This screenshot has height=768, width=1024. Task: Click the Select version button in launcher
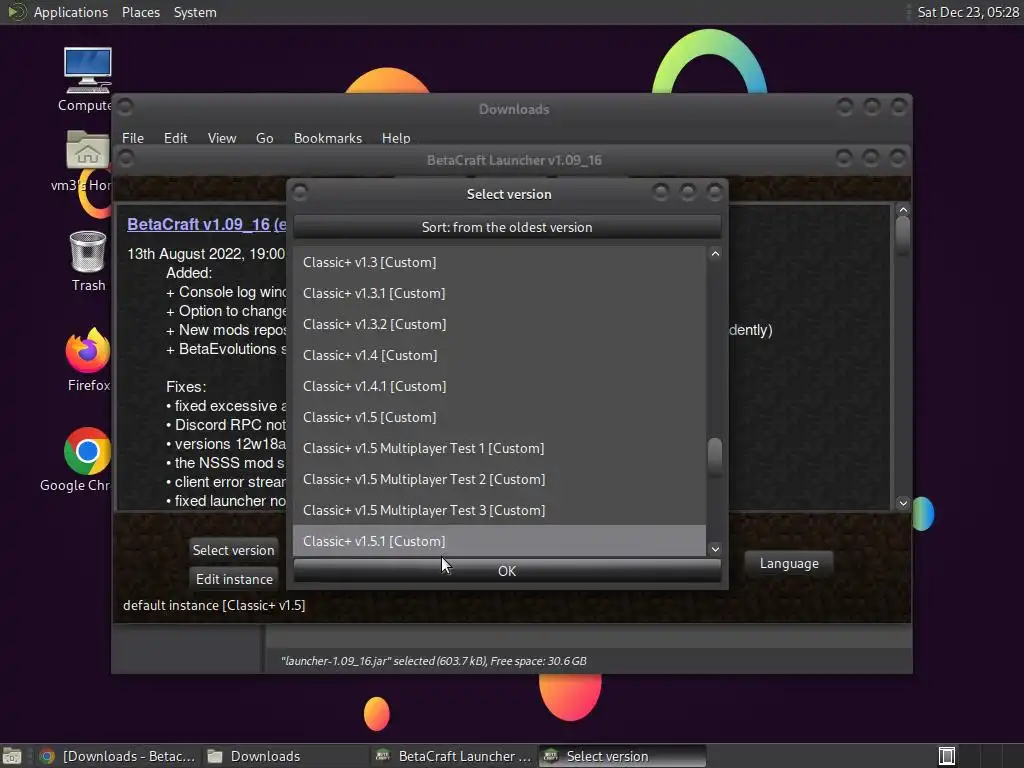(x=233, y=550)
